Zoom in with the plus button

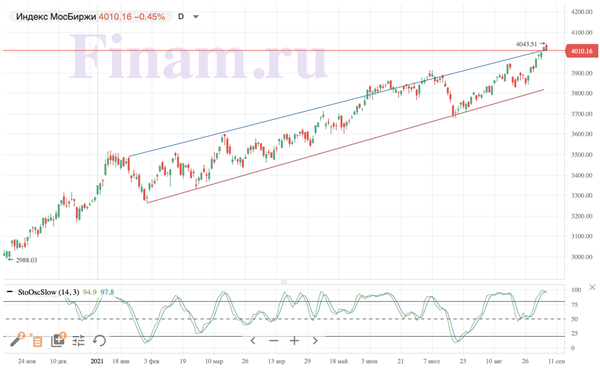(x=294, y=340)
